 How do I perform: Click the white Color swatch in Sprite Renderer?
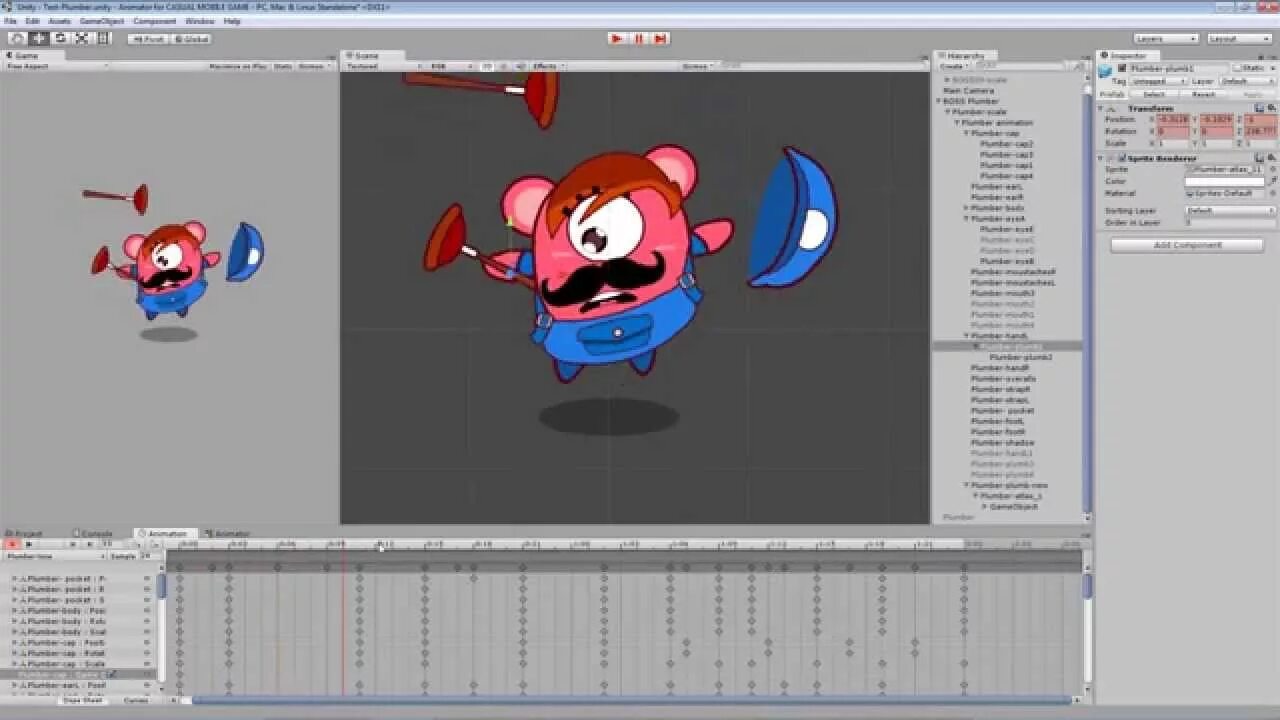[1225, 182]
